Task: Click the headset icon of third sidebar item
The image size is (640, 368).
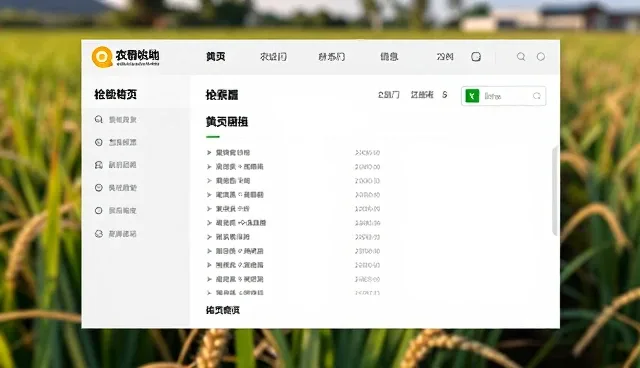Action: point(99,165)
